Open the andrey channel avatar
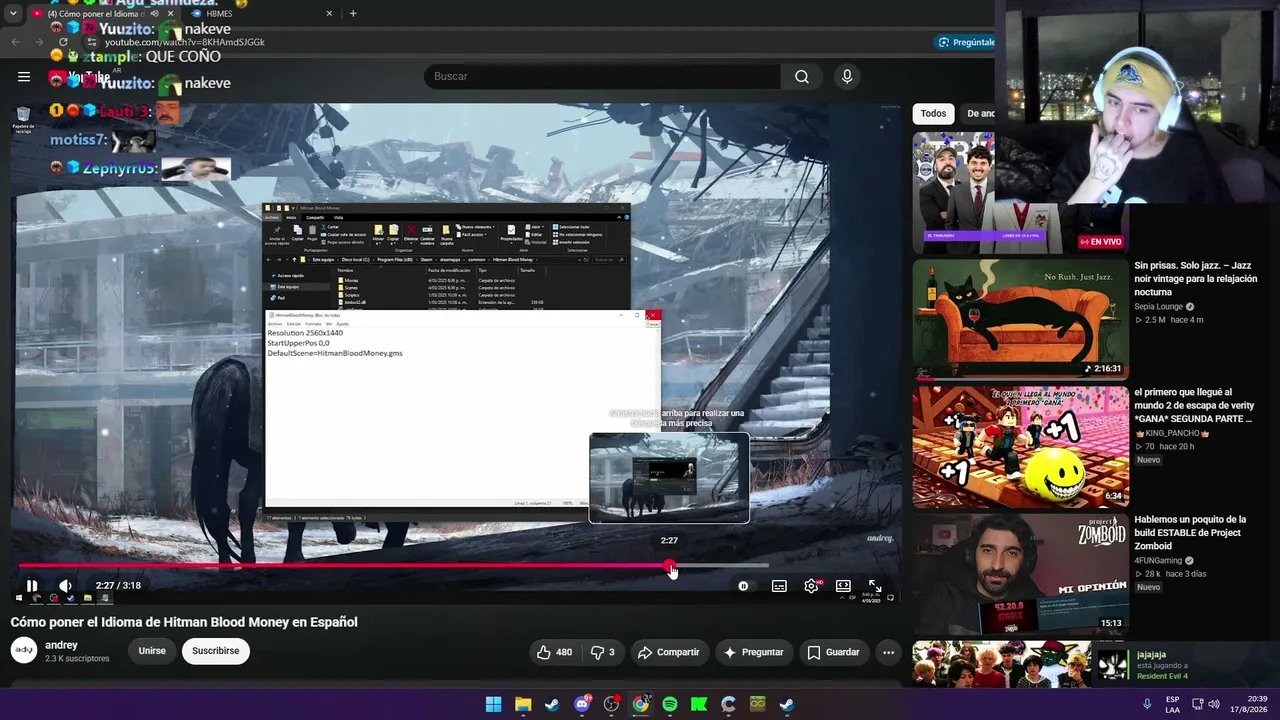Image resolution: width=1280 pixels, height=720 pixels. tap(24, 651)
